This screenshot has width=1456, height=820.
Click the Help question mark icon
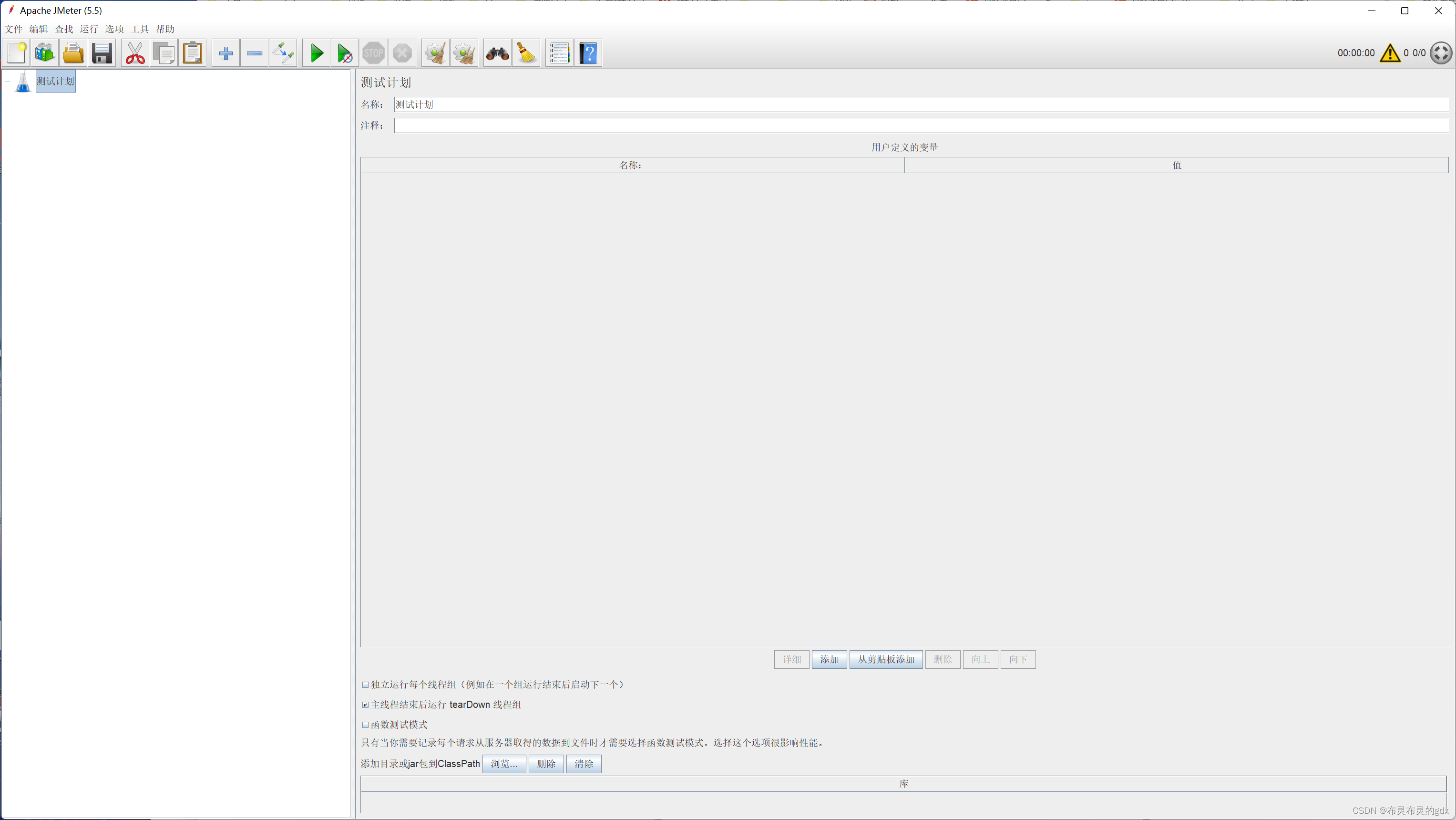pos(588,52)
